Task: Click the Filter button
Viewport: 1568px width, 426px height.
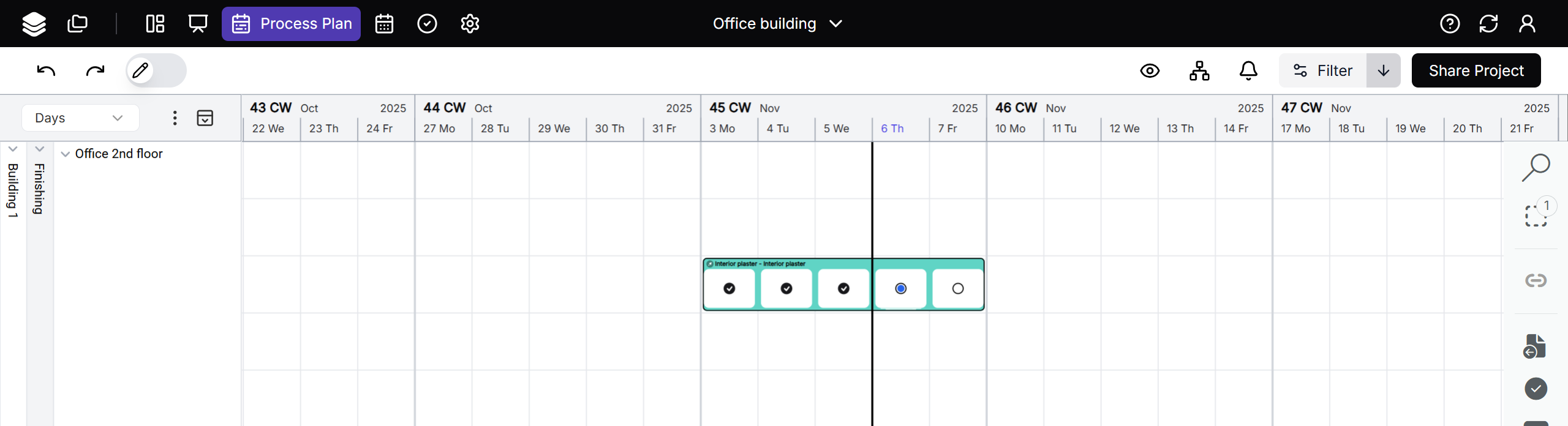Action: click(1323, 70)
